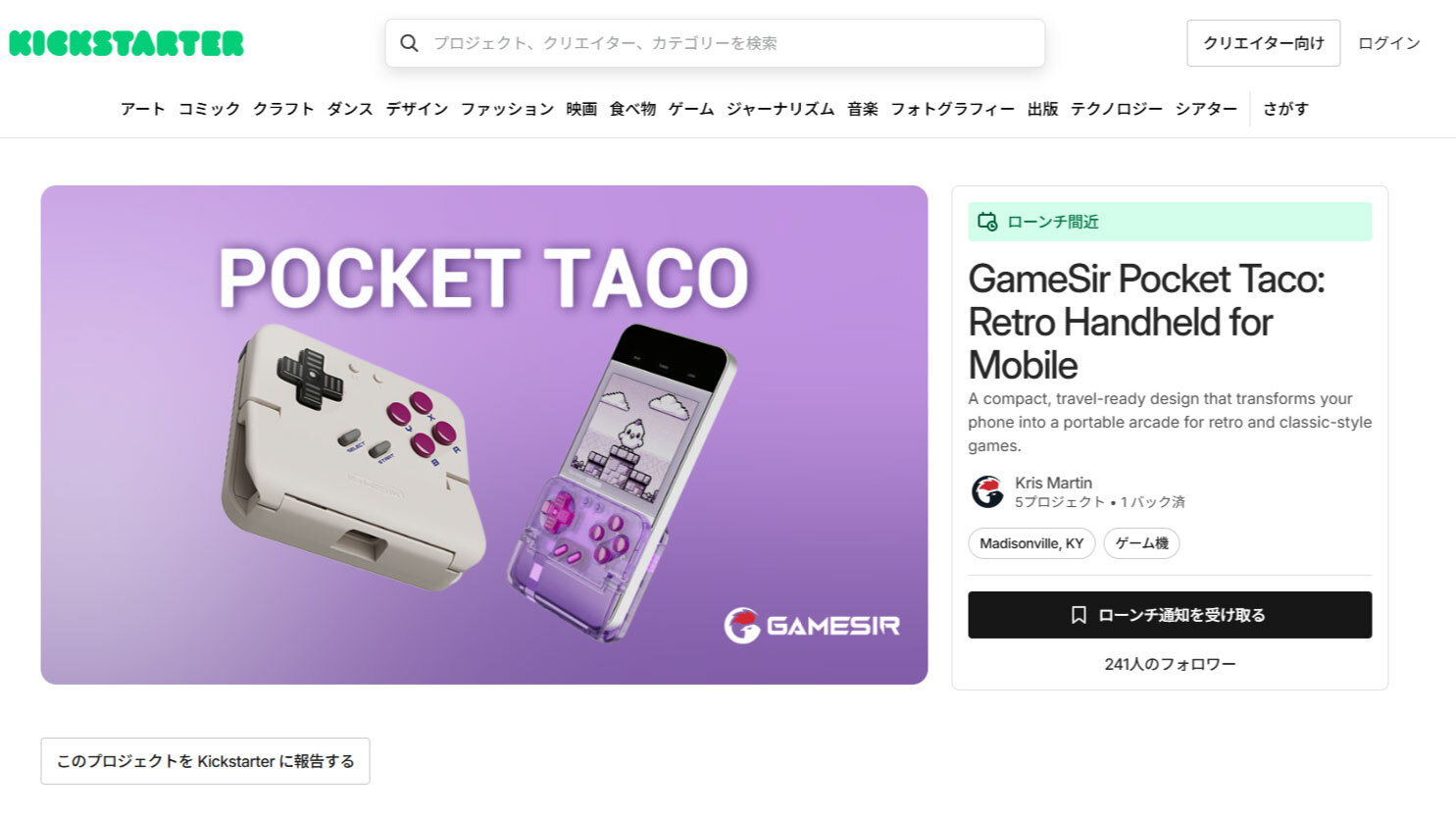Image resolution: width=1456 pixels, height=819 pixels.
Task: Click the ログイン link
Action: (1388, 43)
